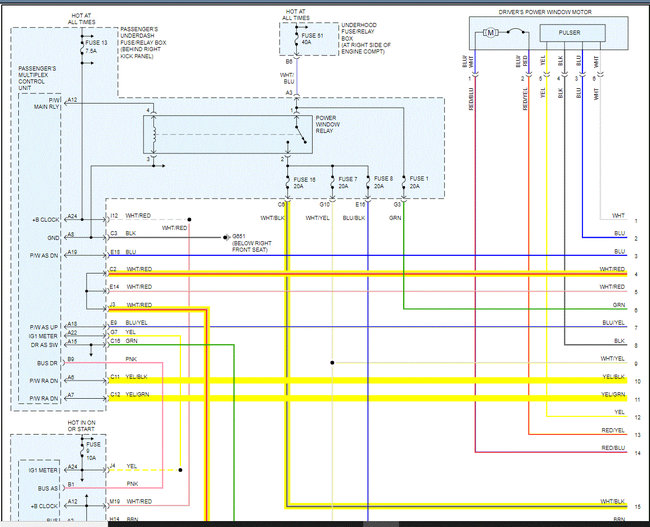The width and height of the screenshot is (650, 527).
Task: Click the BUS AS pin label
Action: click(48, 488)
